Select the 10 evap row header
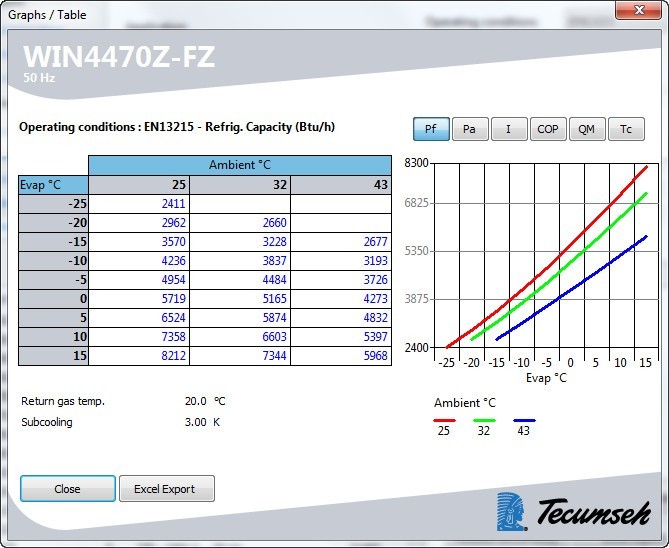Image resolution: width=669 pixels, height=548 pixels. click(53, 337)
